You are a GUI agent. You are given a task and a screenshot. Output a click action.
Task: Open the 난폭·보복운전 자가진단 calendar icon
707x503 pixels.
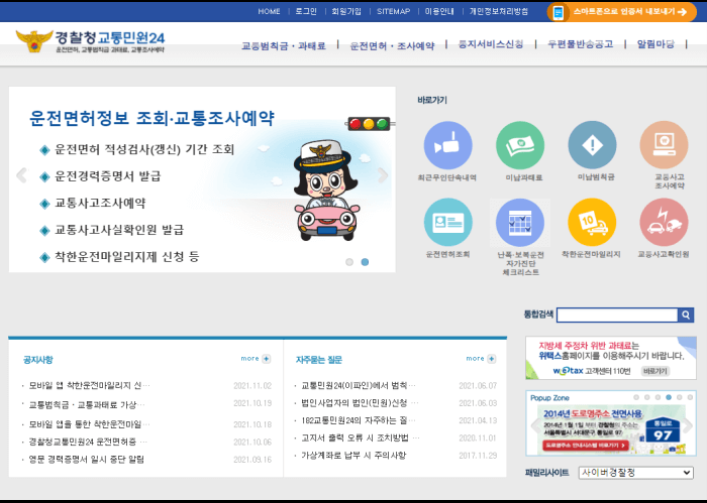(520, 222)
